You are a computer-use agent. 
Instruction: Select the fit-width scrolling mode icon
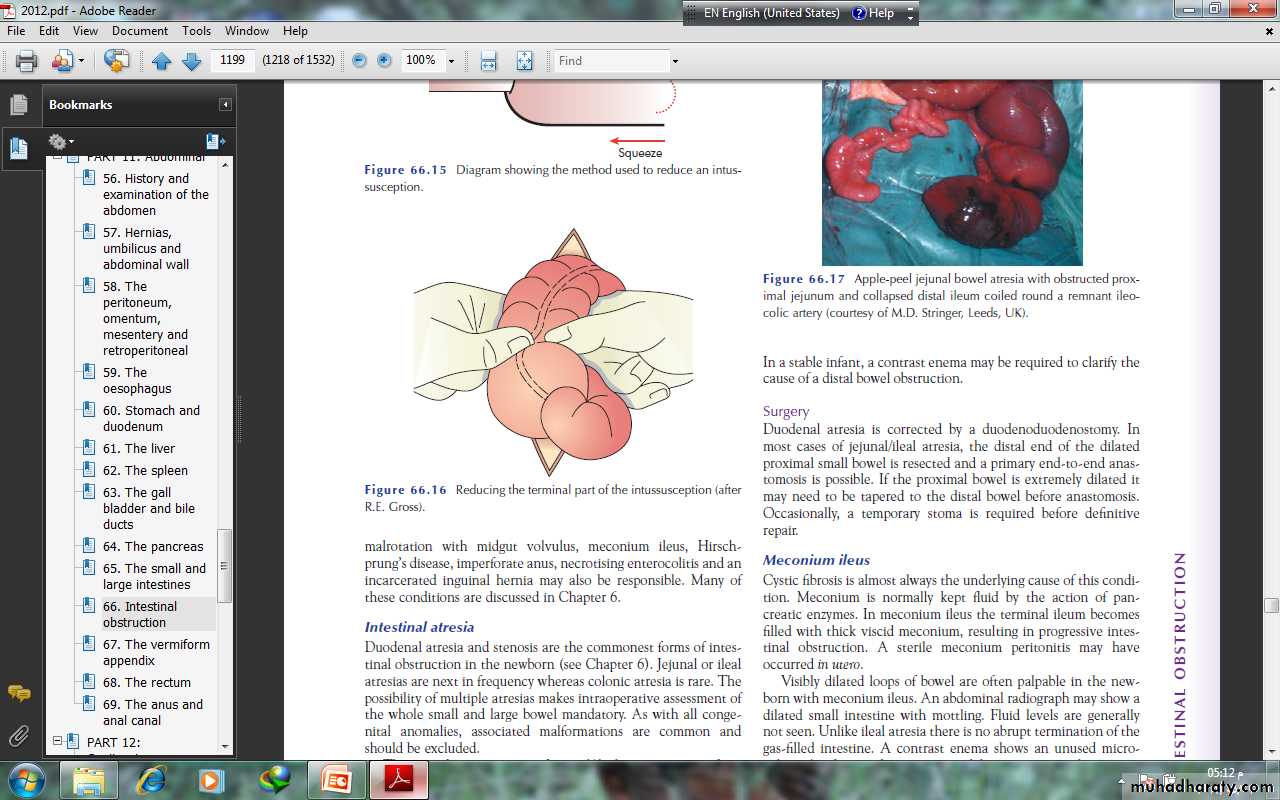(488, 61)
